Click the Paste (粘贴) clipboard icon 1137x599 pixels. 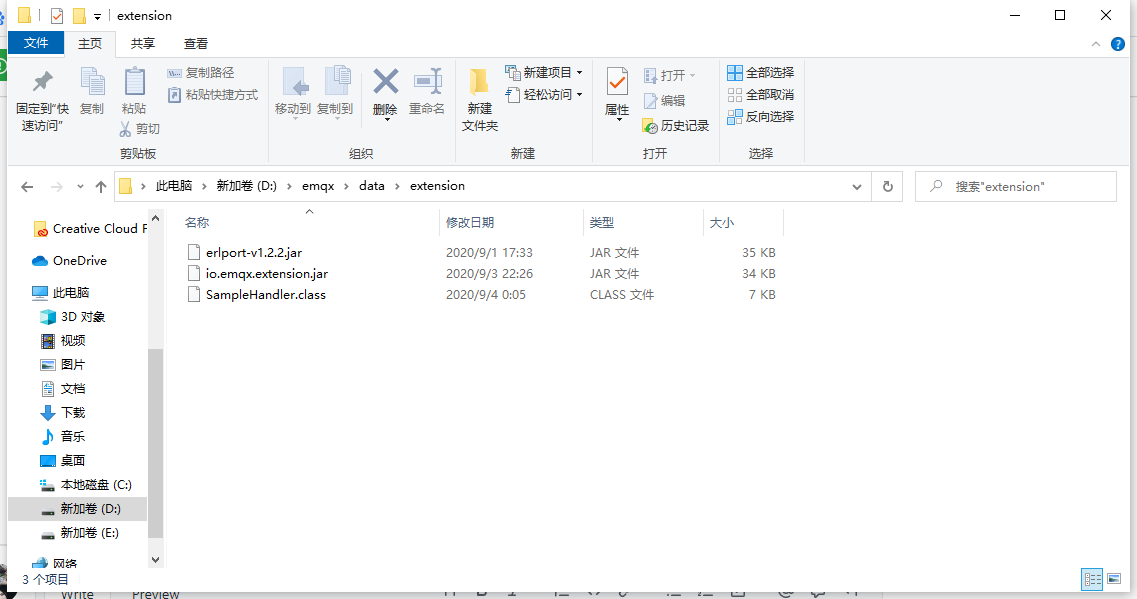(x=134, y=81)
